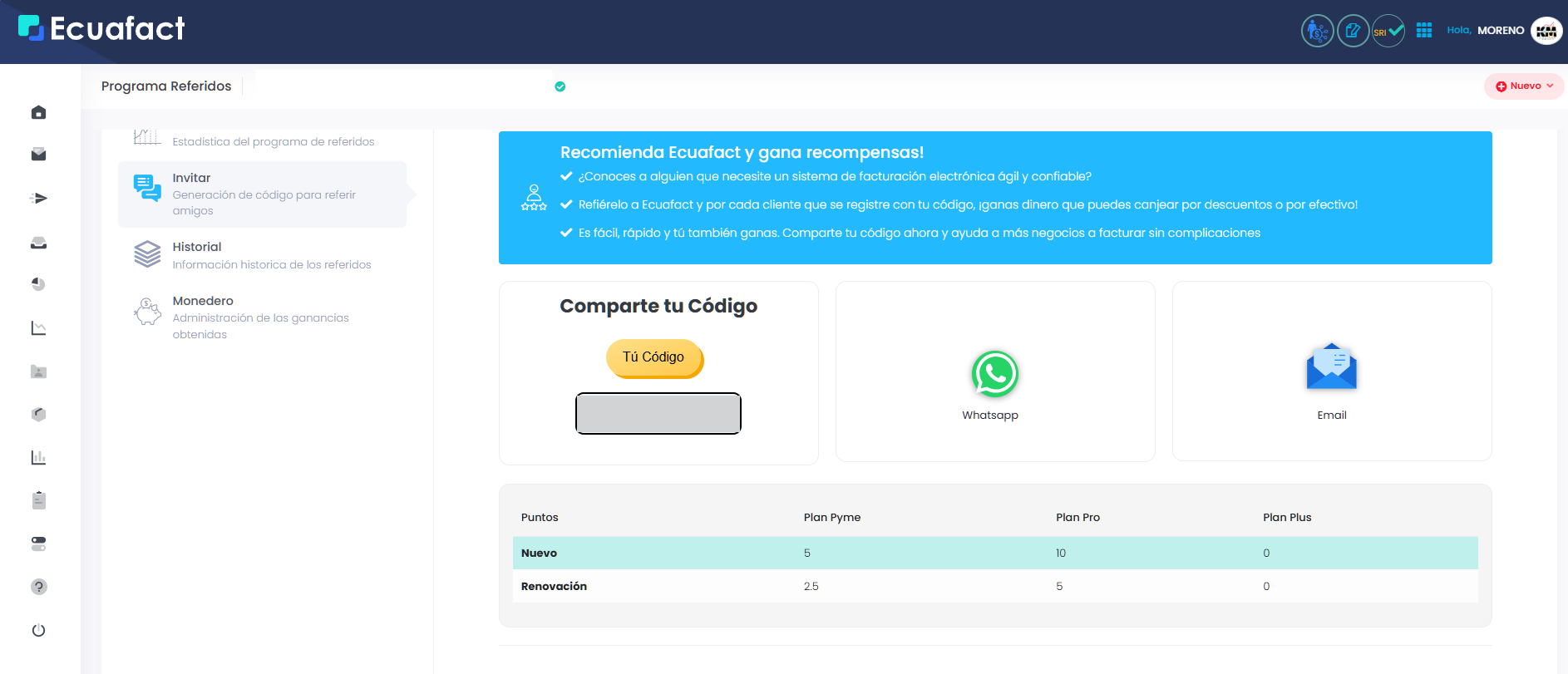Viewport: 1568px width, 674px height.
Task: Click the MORENO user name
Action: point(1501,31)
